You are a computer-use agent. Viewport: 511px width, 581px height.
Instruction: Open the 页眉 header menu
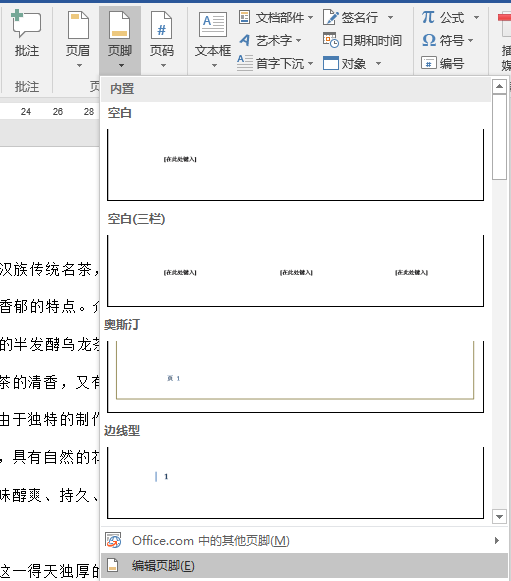click(78, 40)
